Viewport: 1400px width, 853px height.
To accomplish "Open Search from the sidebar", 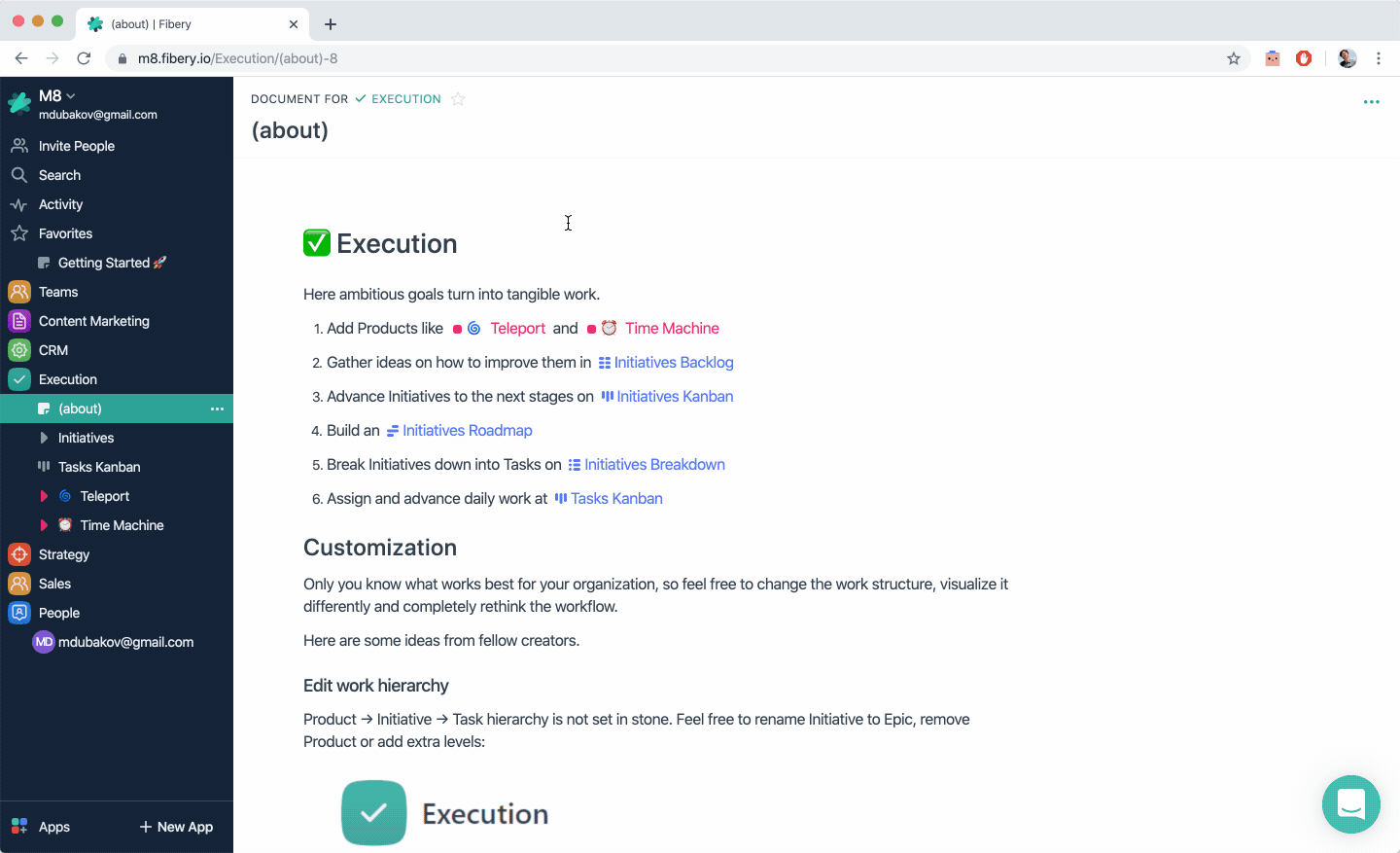I will pos(58,175).
